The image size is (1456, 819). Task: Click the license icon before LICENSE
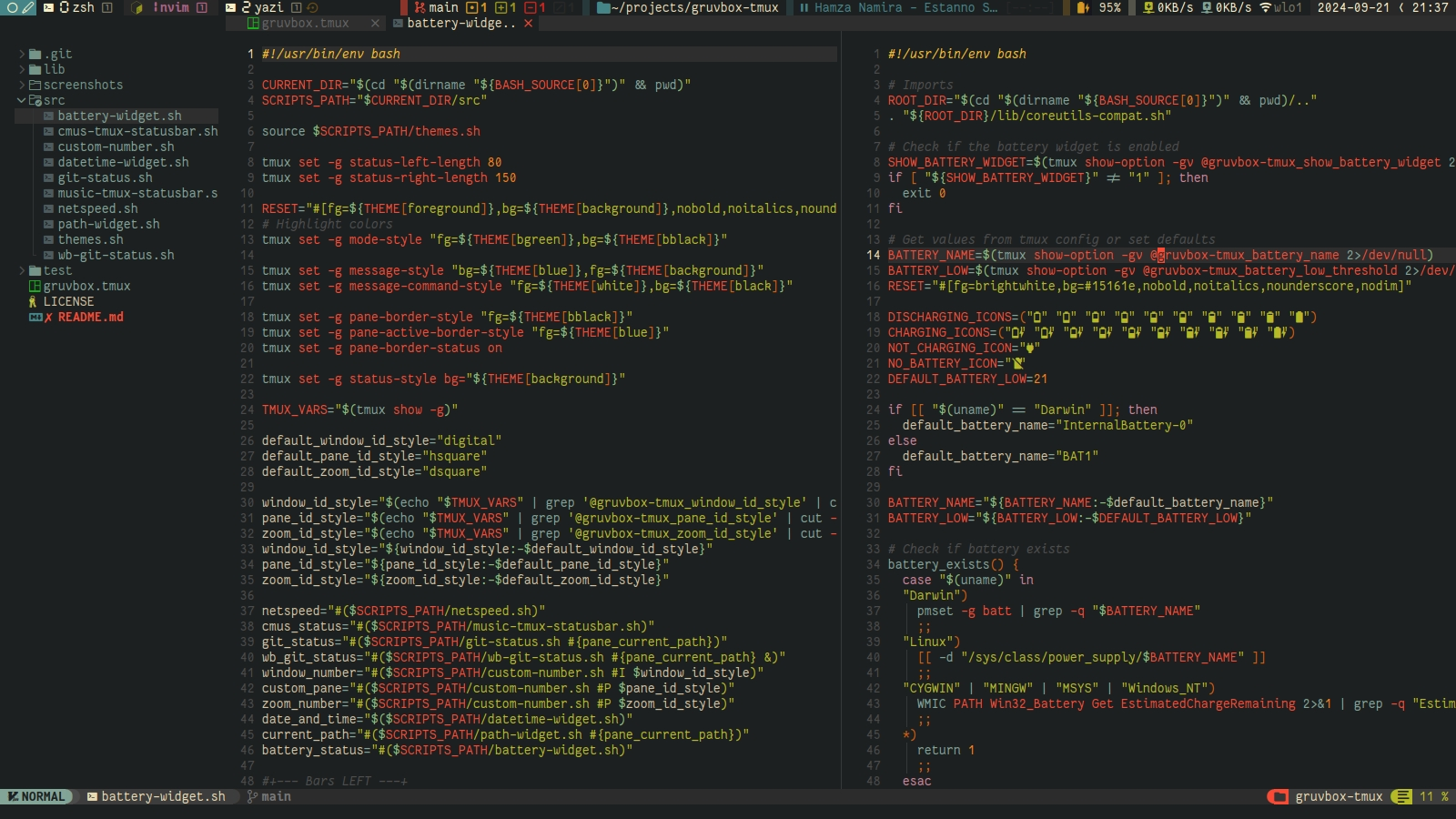34,301
